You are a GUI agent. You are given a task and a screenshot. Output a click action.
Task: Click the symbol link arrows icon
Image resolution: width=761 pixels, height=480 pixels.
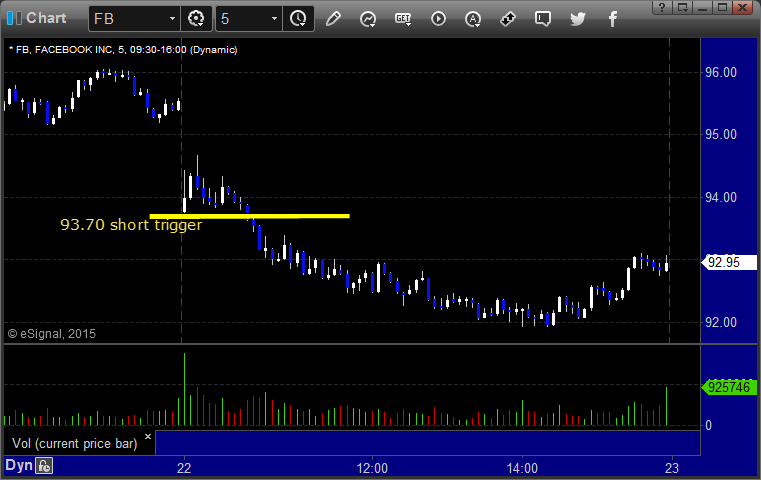pyautogui.click(x=508, y=19)
